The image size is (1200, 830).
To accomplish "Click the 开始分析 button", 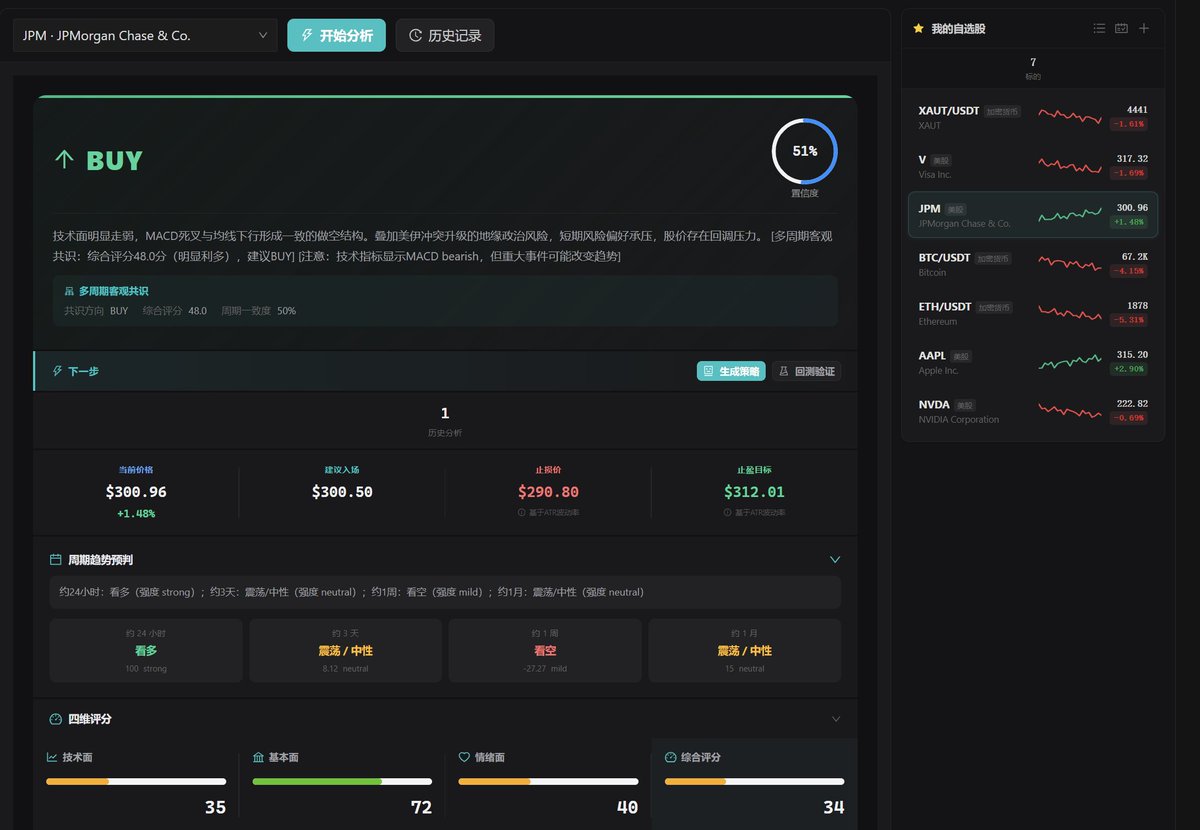I will 336,35.
